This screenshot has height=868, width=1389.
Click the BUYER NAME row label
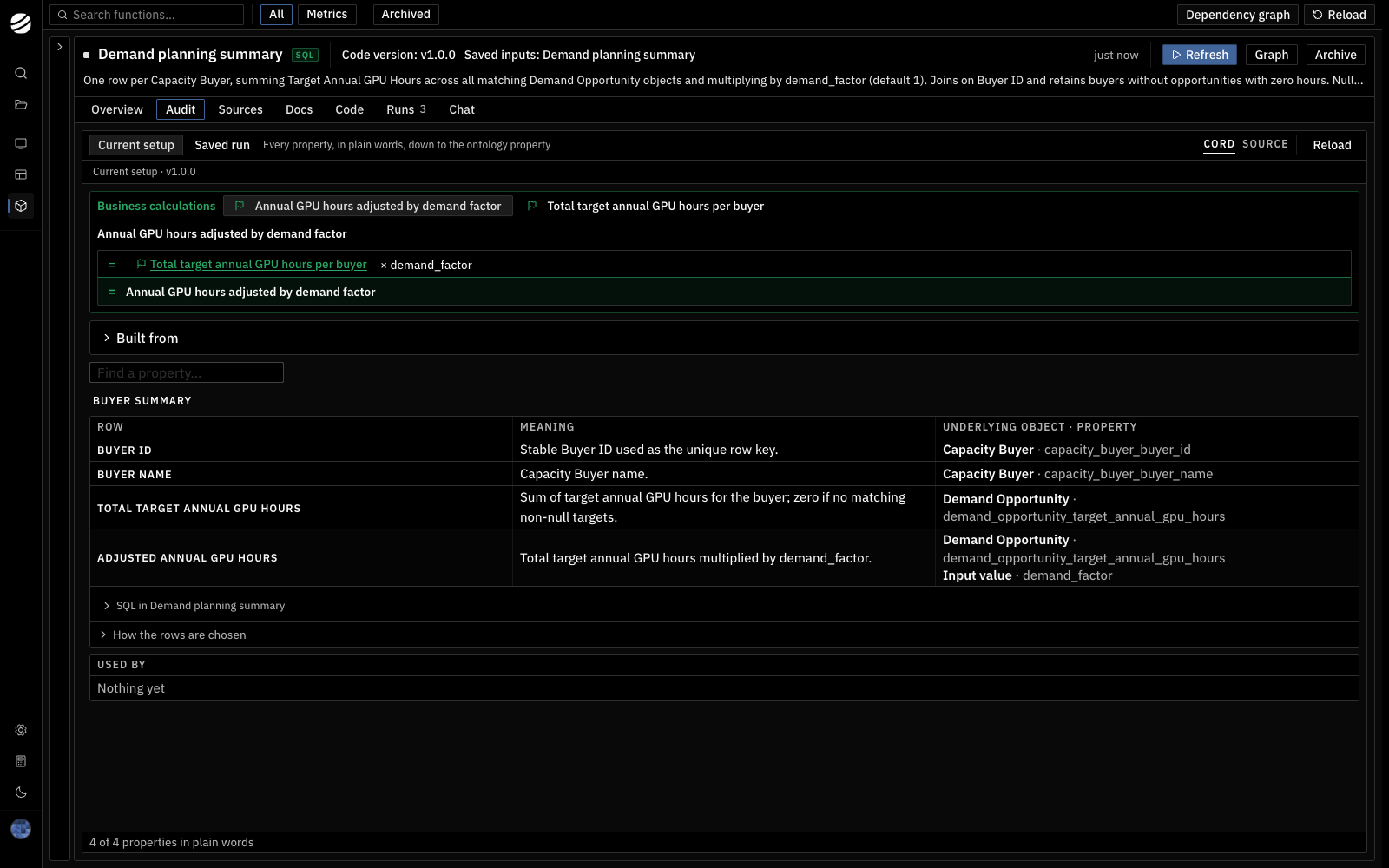135,475
